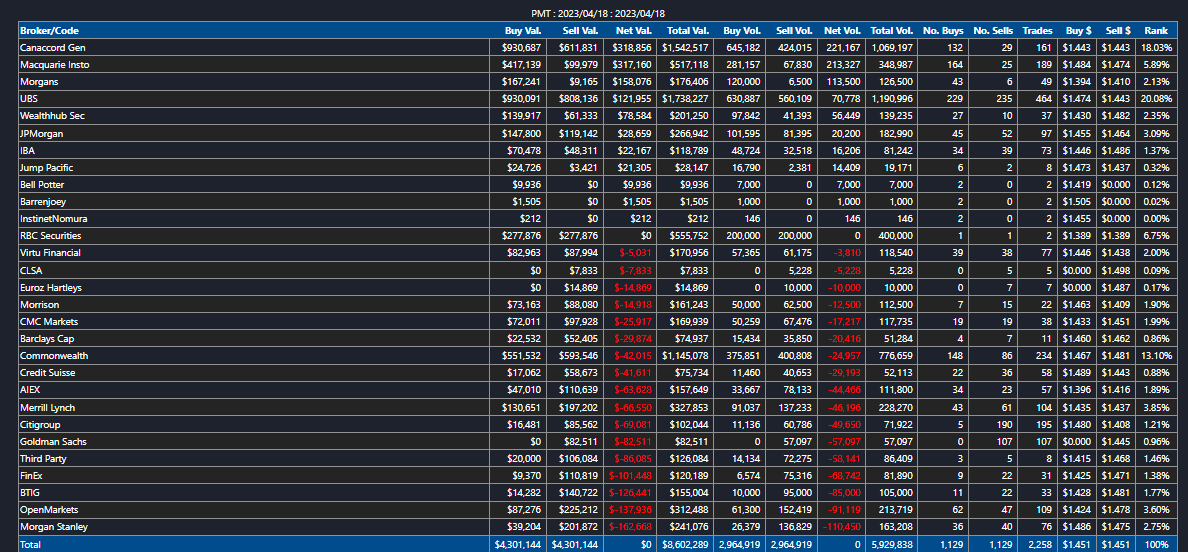Select the Morrison broker name
Screen dimensions: 1188x552
pyautogui.click(x=39, y=304)
